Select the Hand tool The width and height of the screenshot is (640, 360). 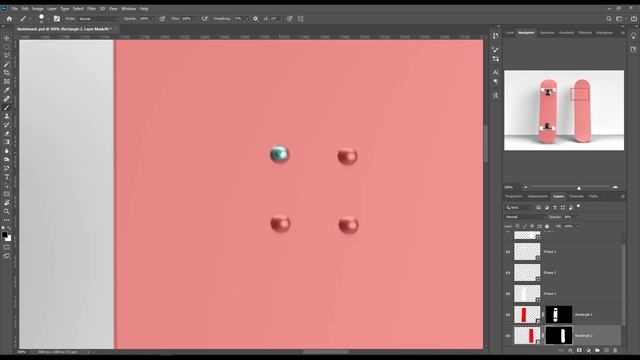7,202
